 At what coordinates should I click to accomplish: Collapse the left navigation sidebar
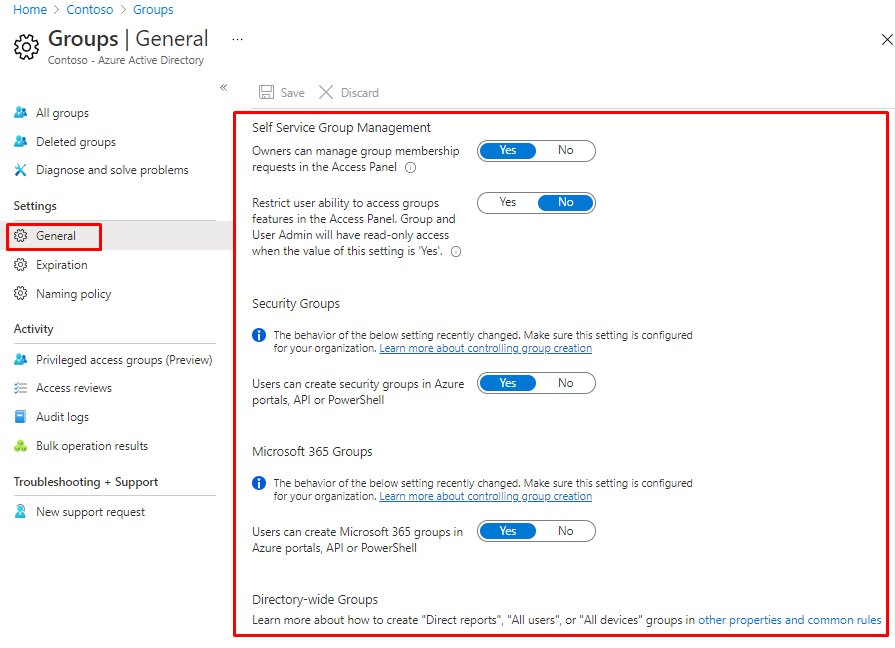224,88
